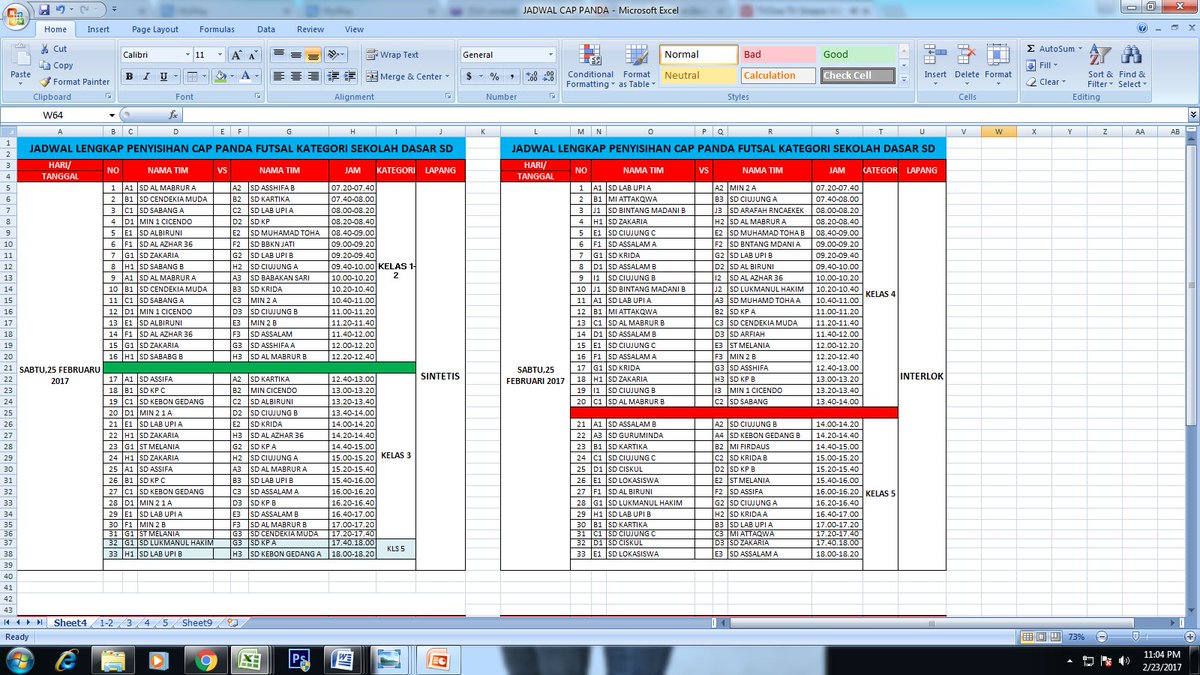Save the workbook from Quick Access toolbar

(x=44, y=8)
